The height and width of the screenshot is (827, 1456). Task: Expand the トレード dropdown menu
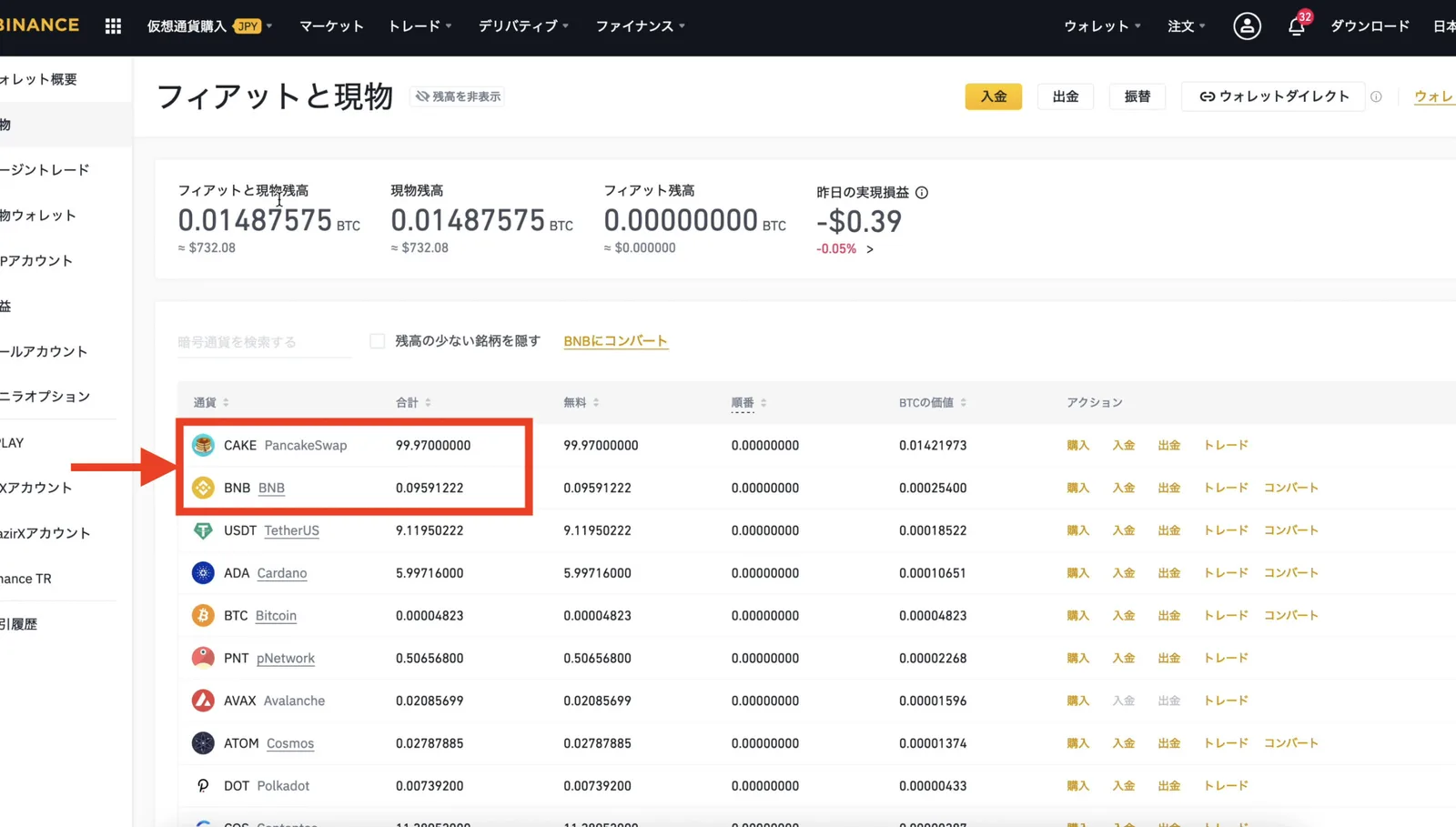point(420,26)
